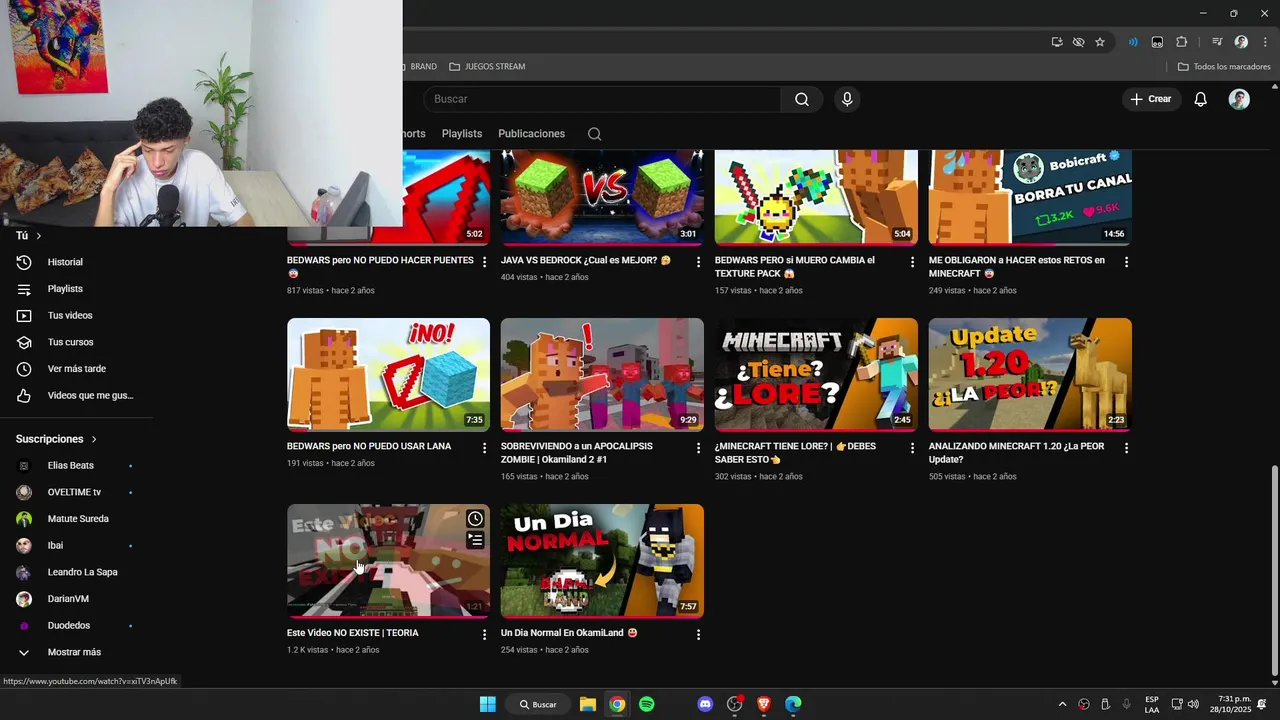
Task: Play Un Dia Normal video thumbnail
Action: point(602,561)
